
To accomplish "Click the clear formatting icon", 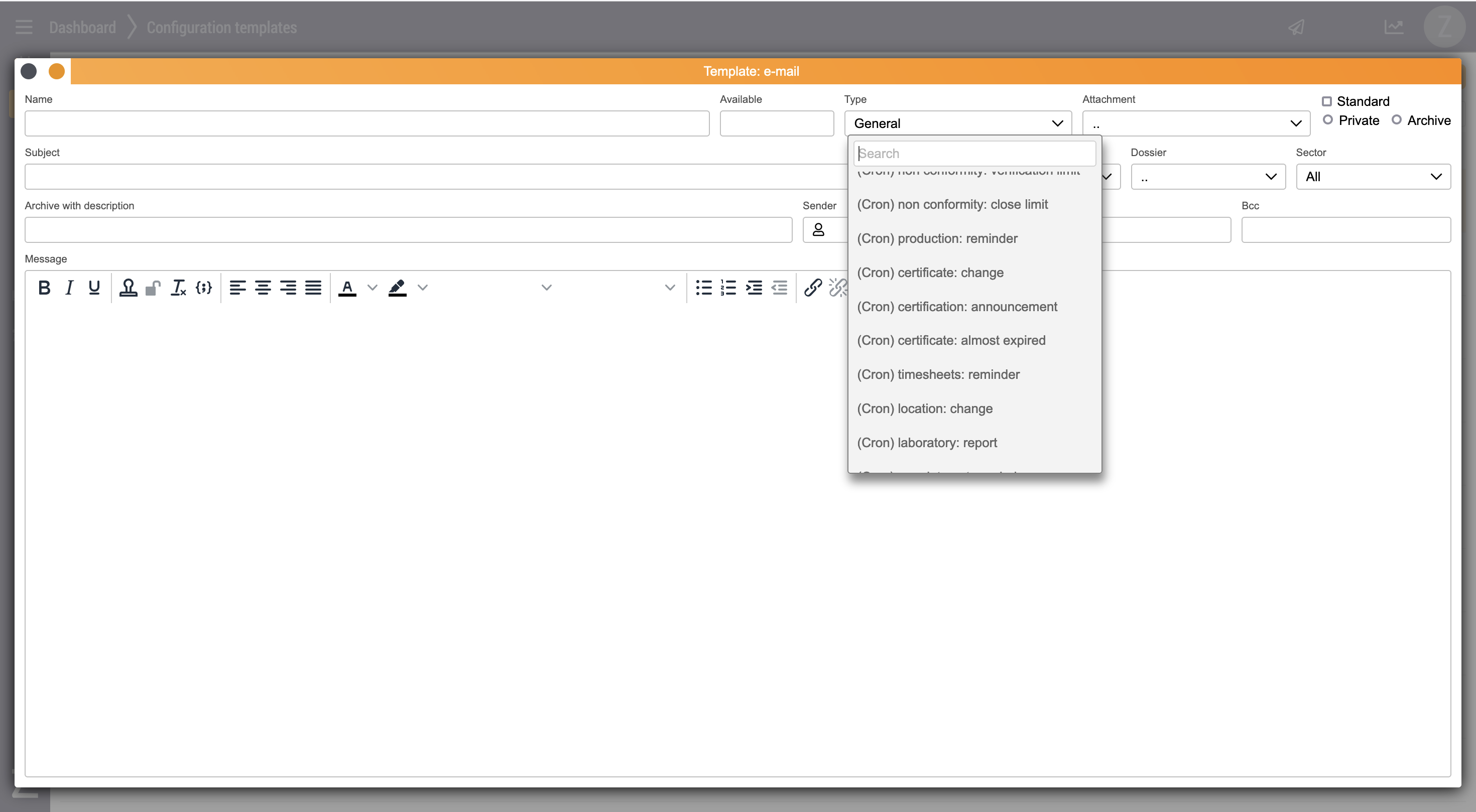I will tap(178, 288).
